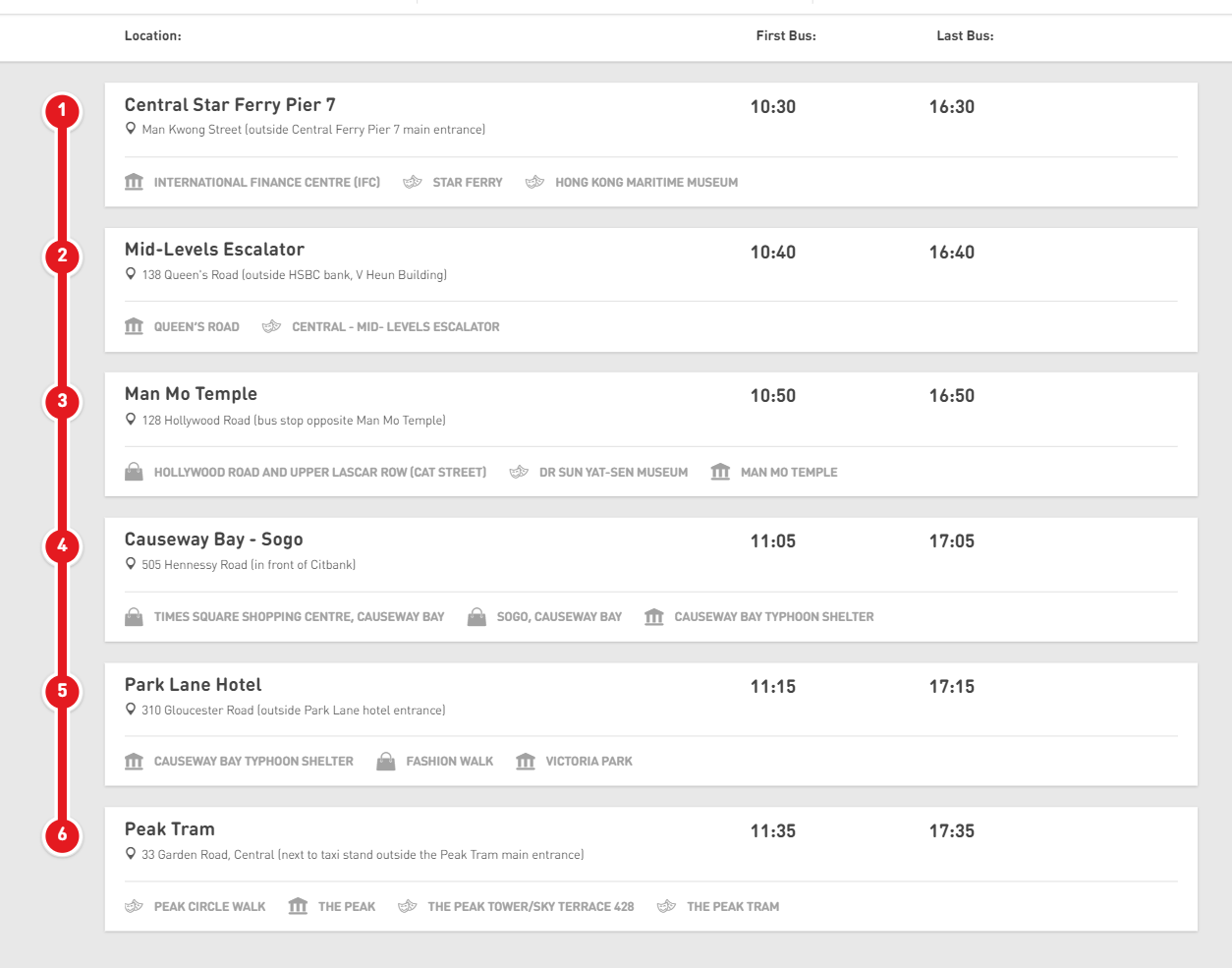Click the location pin under Central Star Ferry Pier 7
The height and width of the screenshot is (968, 1232).
tap(131, 129)
